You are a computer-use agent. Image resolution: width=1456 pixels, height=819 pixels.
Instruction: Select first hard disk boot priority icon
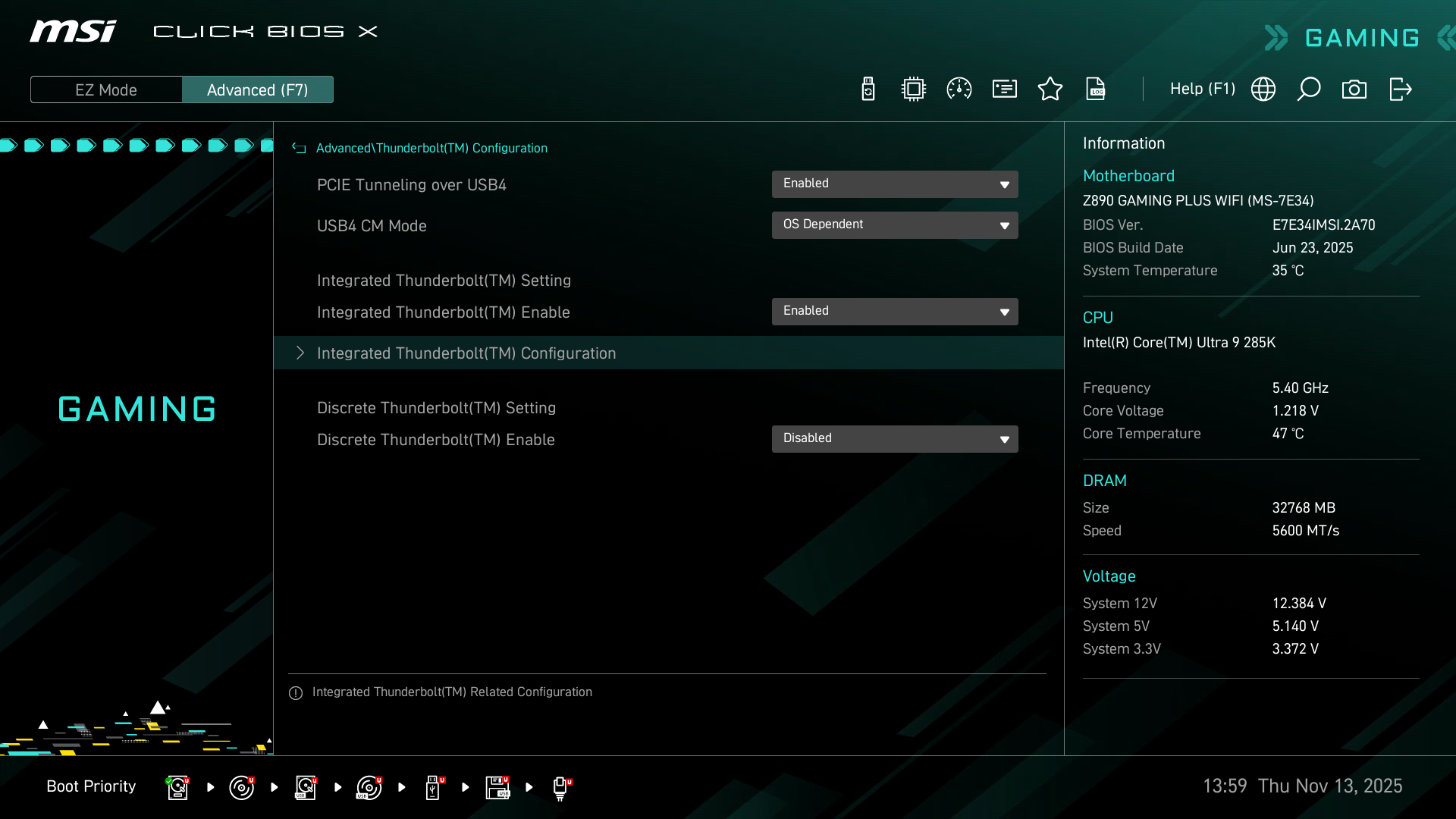coord(177,787)
